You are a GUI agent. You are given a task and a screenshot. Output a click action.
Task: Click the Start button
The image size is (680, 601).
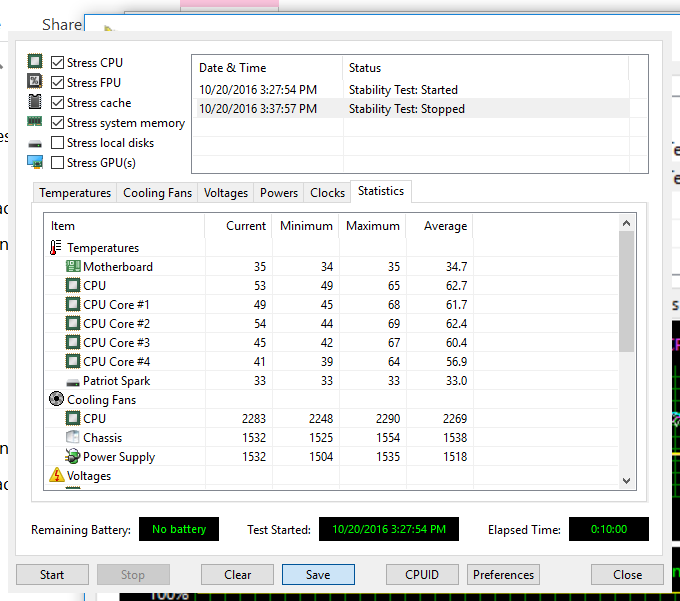52,575
